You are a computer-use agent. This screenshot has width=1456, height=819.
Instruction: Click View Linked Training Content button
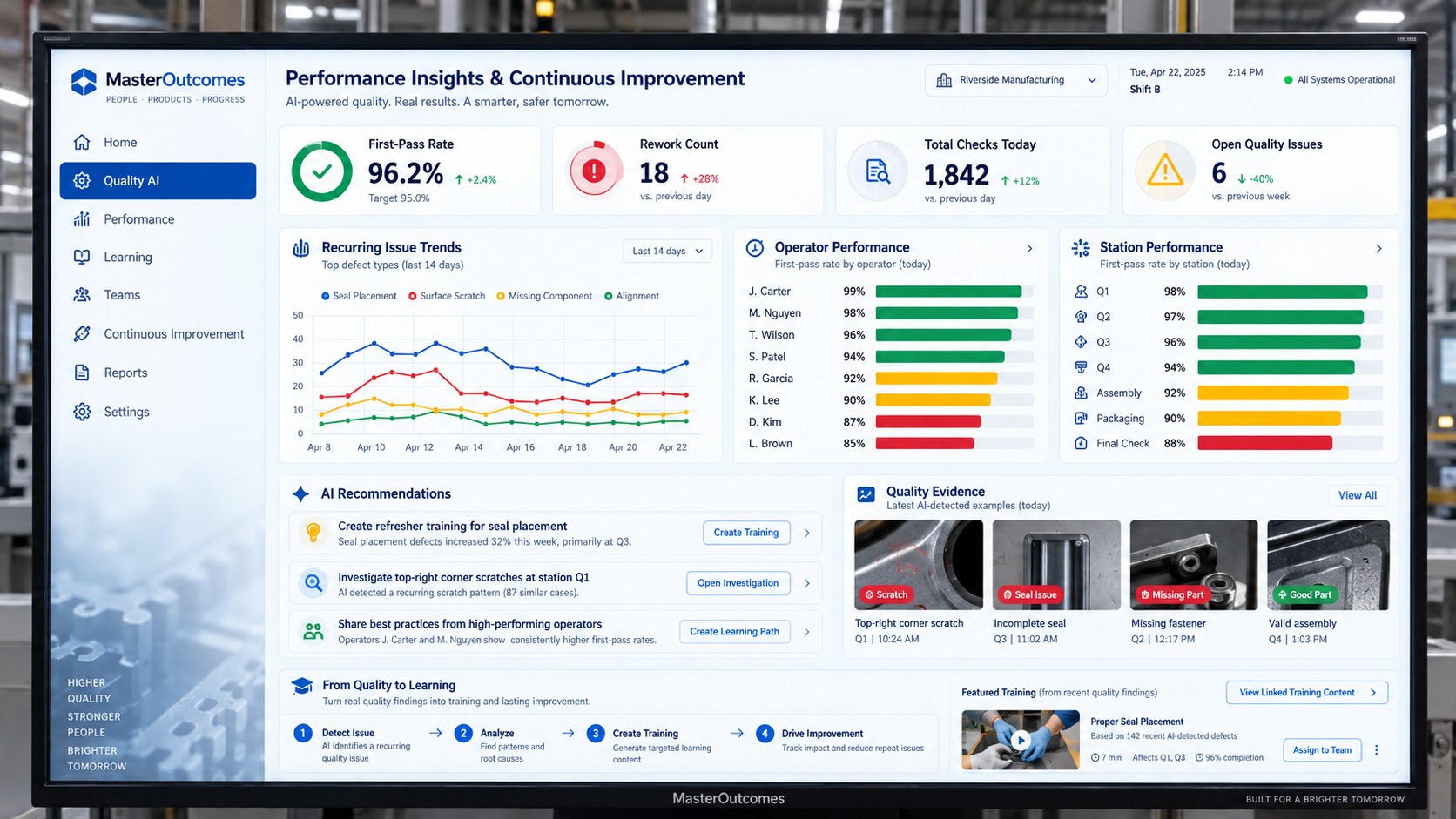[x=1307, y=693]
